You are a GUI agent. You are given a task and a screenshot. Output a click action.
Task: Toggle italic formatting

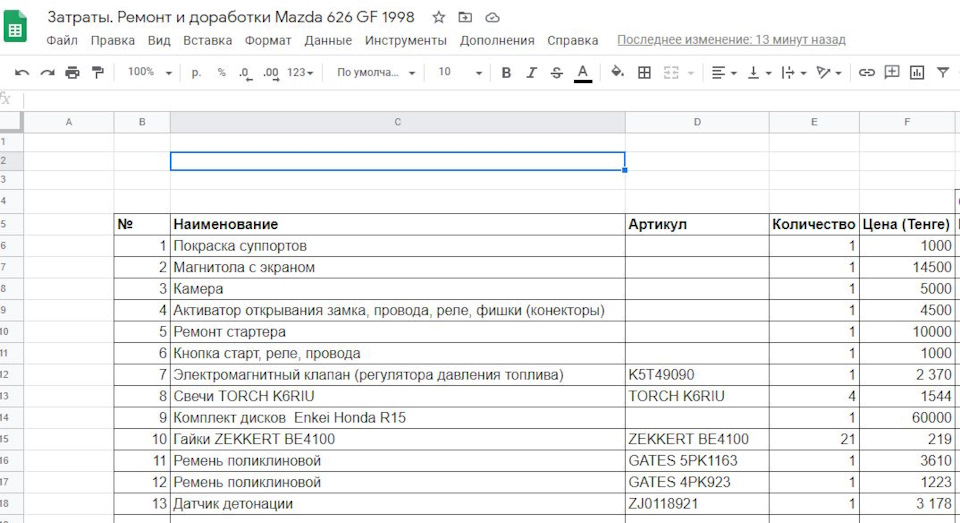click(531, 73)
